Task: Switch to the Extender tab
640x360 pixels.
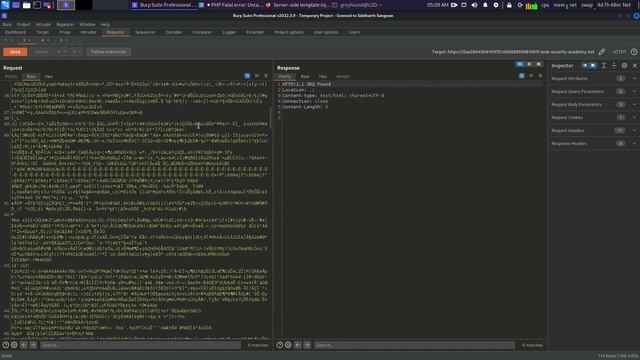Action: (x=255, y=32)
